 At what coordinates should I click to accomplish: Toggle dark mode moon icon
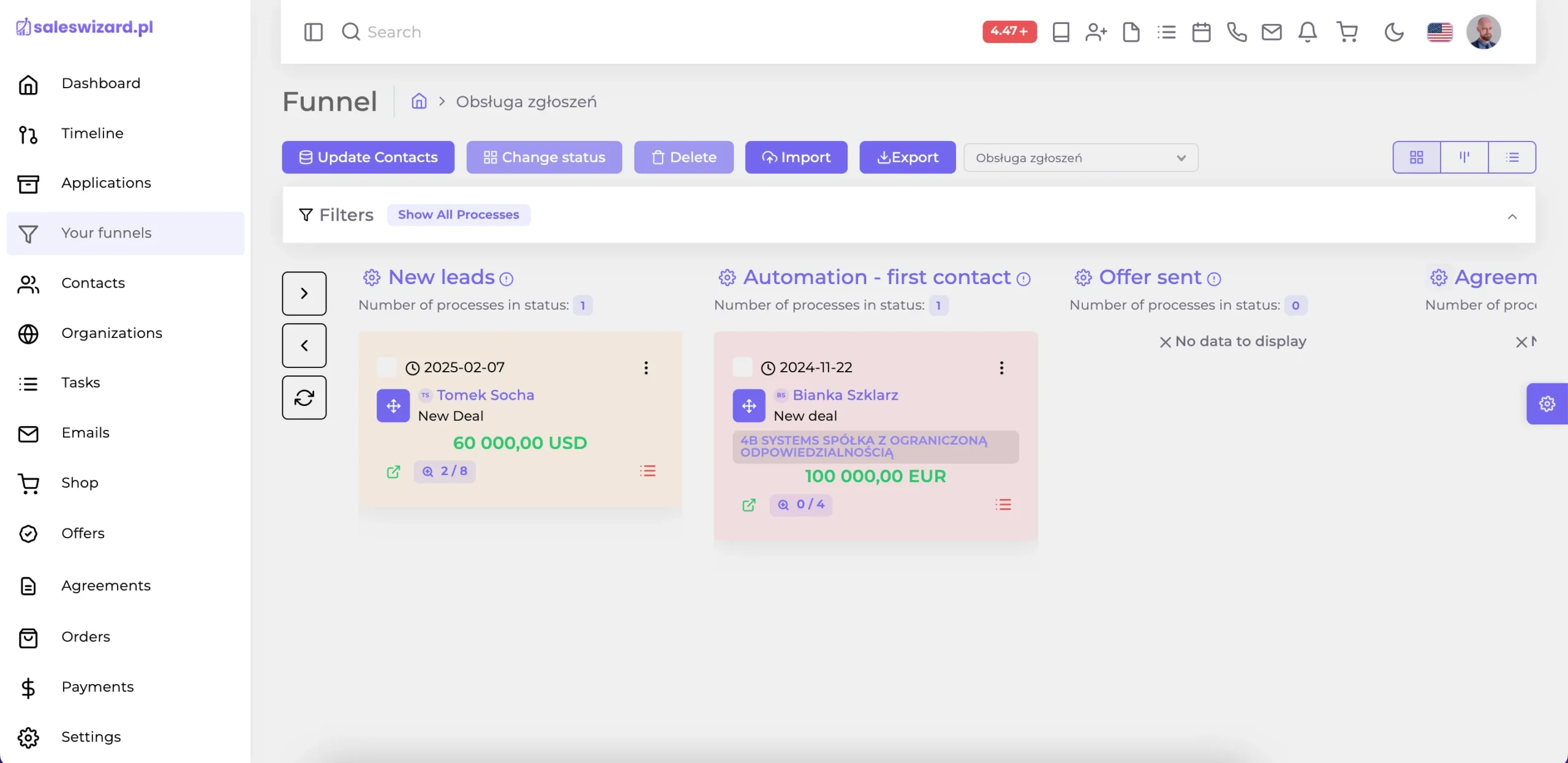(1394, 32)
